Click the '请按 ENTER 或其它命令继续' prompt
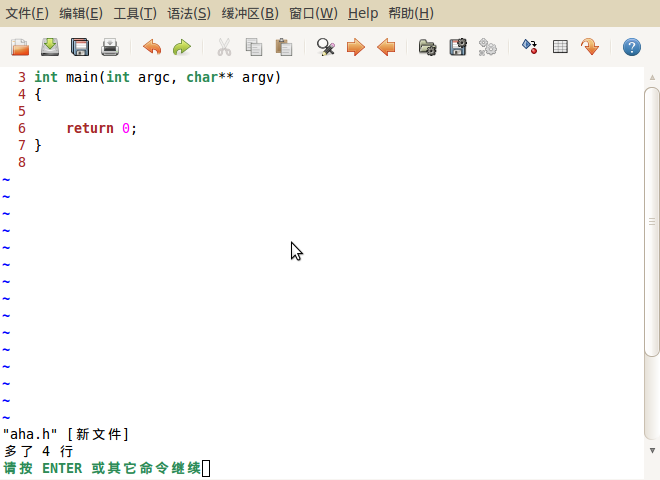660x480 pixels. point(102,468)
